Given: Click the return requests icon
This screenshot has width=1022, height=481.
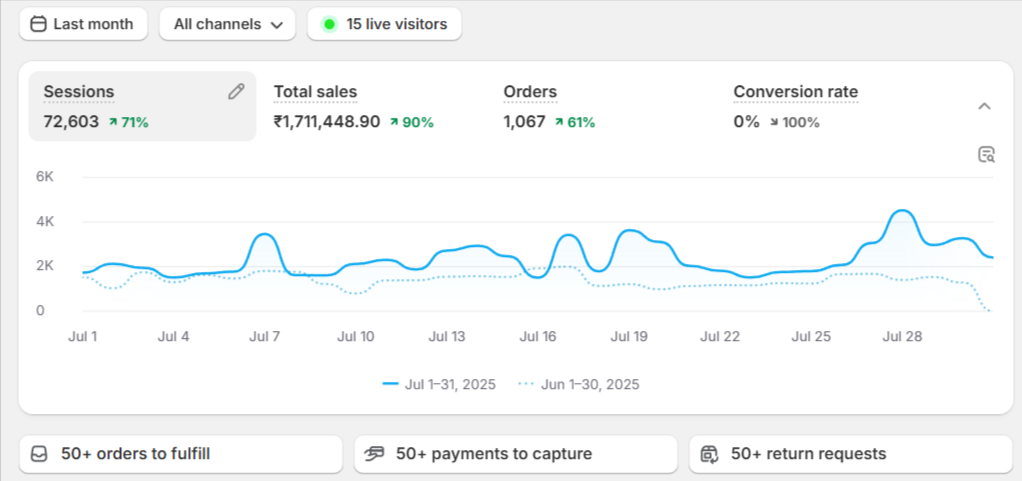Looking at the screenshot, I should point(710,454).
